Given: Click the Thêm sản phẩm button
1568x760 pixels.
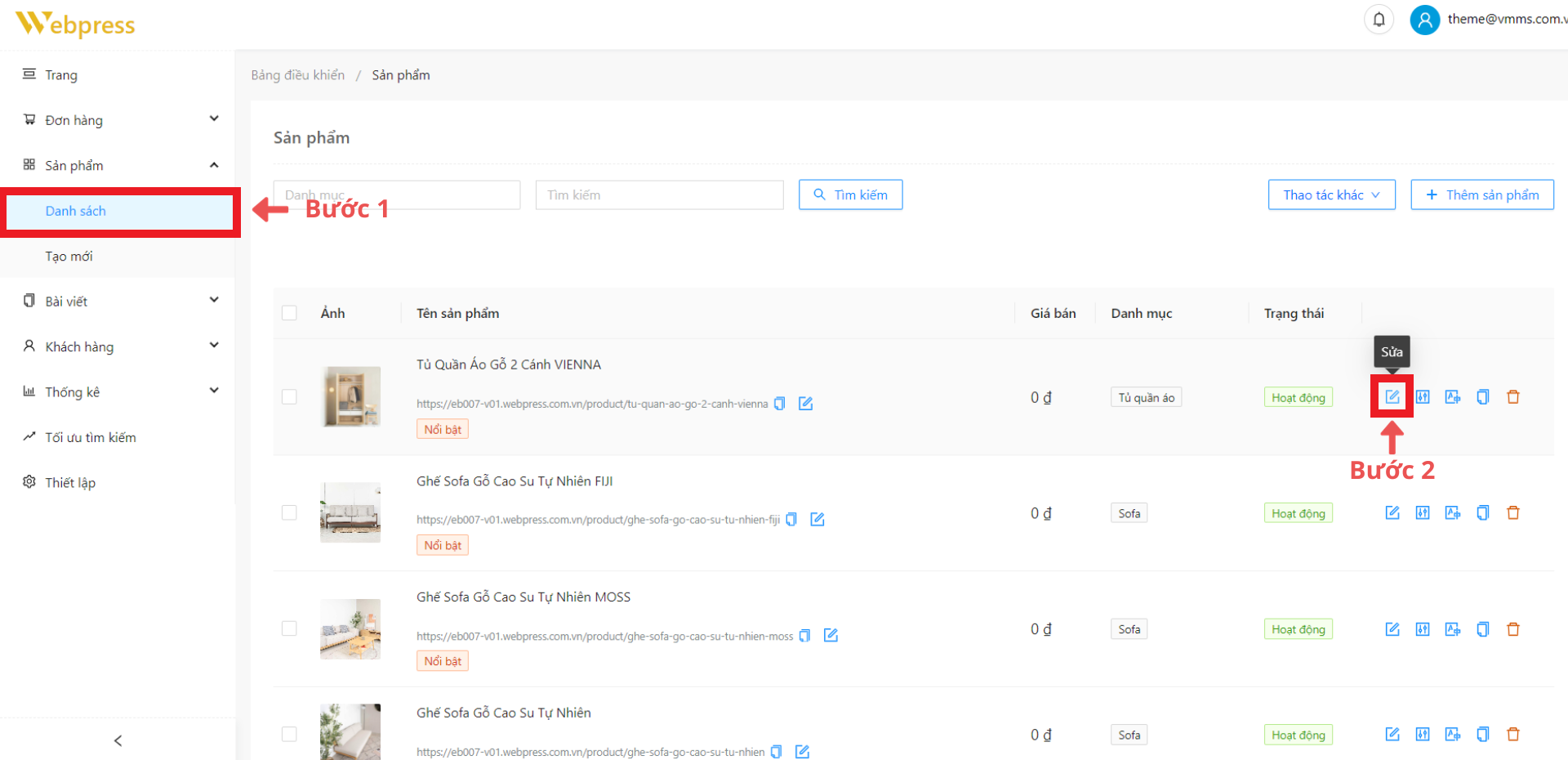Looking at the screenshot, I should pyautogui.click(x=1481, y=195).
